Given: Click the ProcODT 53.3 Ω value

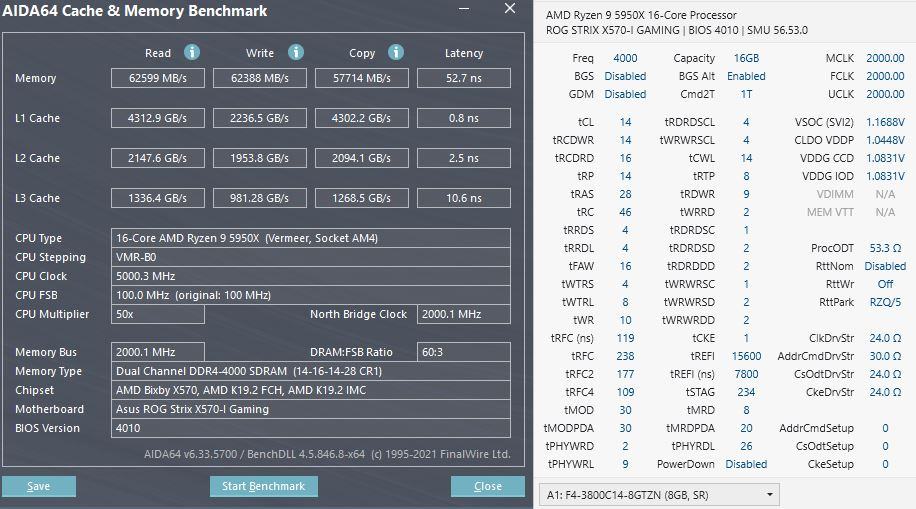Looking at the screenshot, I should pos(885,248).
